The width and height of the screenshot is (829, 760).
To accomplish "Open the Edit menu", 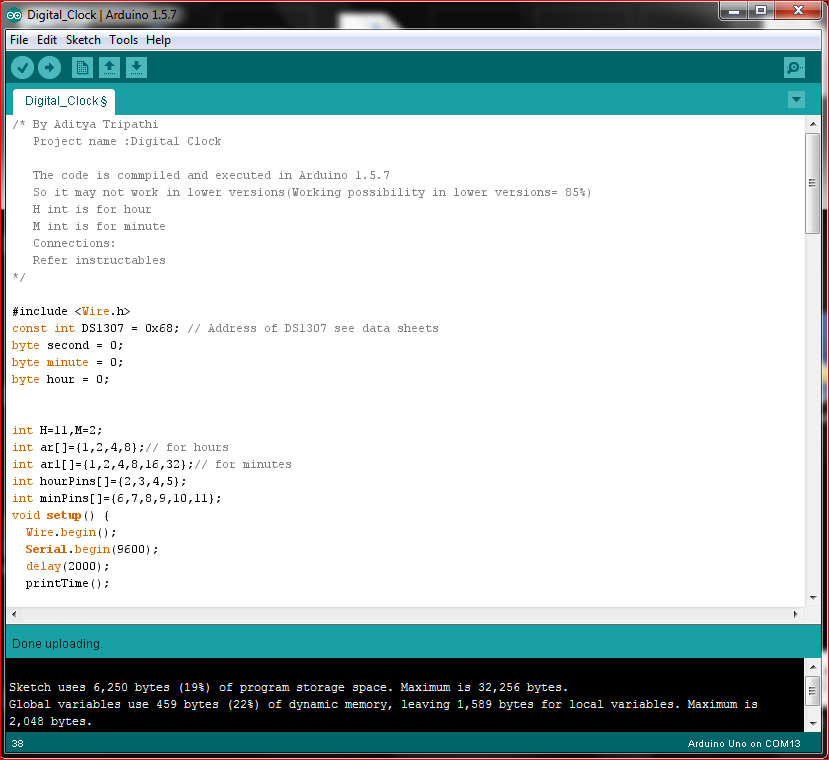I will point(47,40).
